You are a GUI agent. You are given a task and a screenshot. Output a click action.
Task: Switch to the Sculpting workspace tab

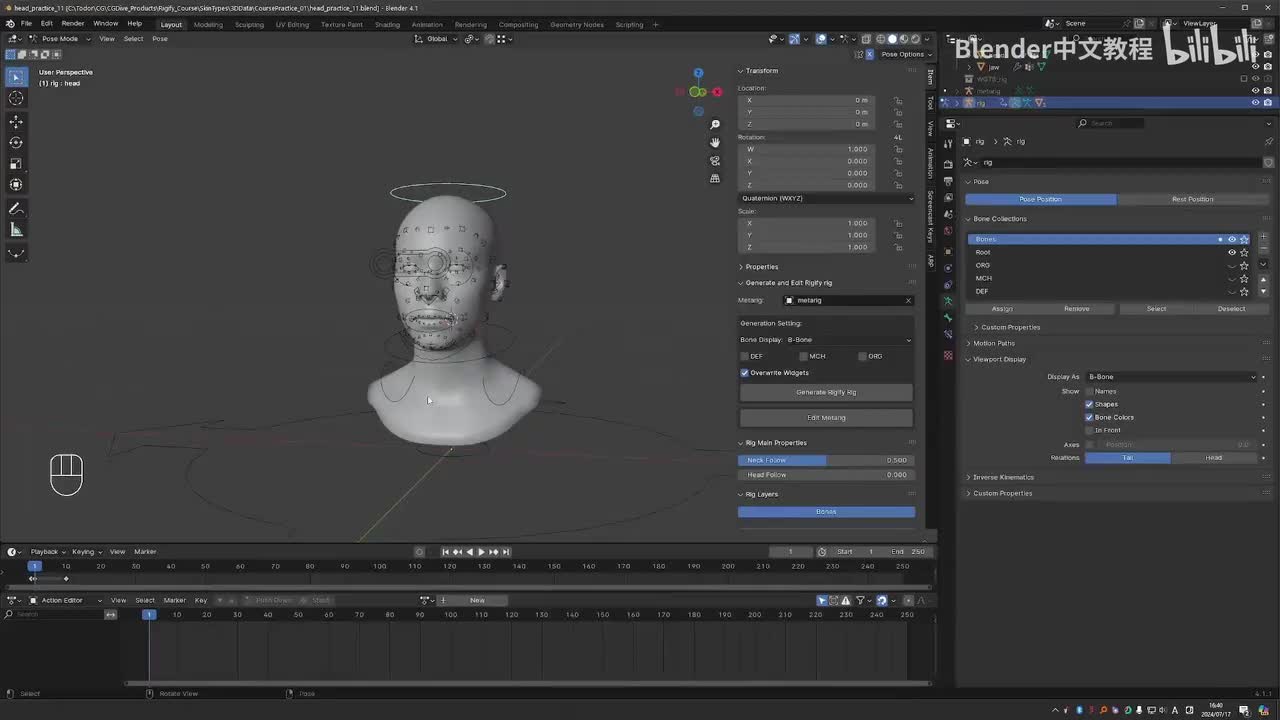249,24
